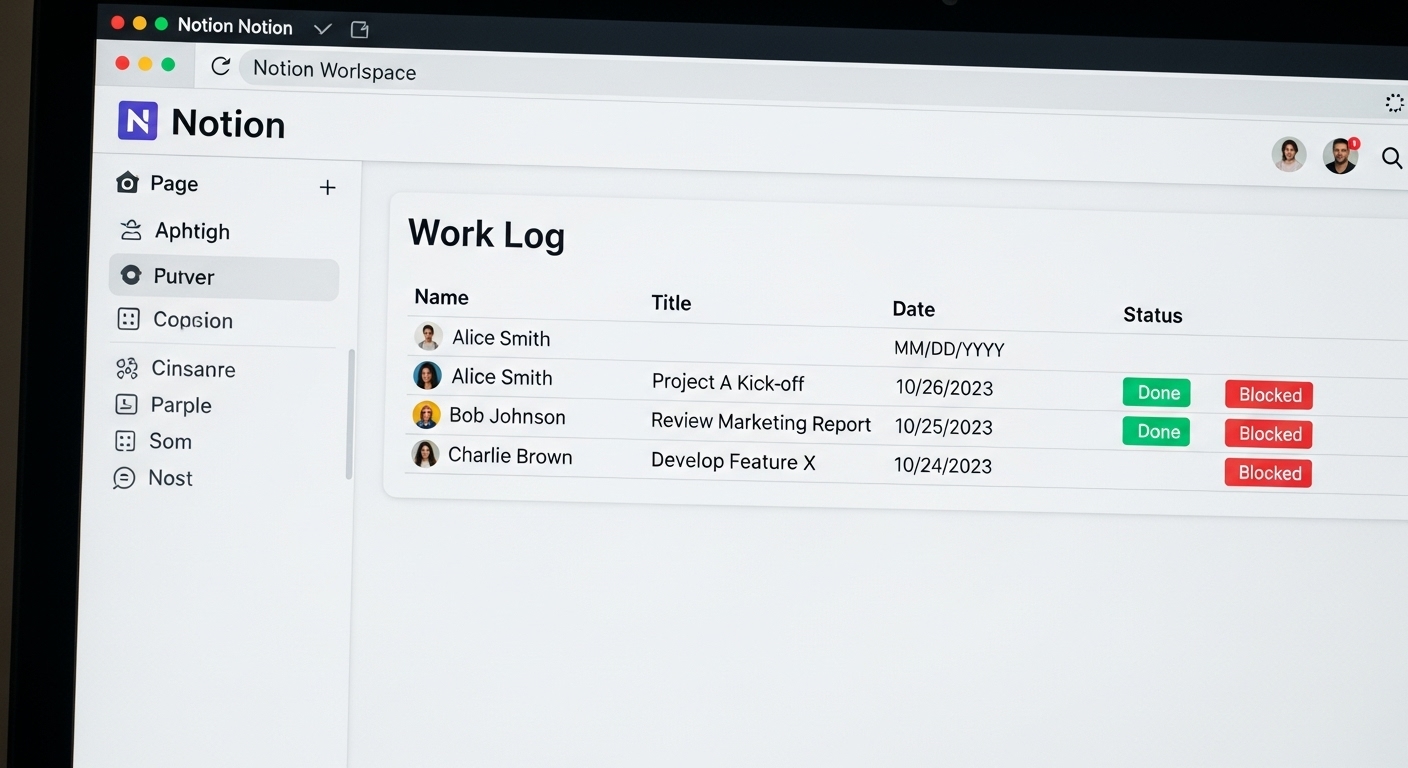This screenshot has height=768, width=1408.
Task: Expand the chevron dropdown in the title bar
Action: [x=322, y=29]
